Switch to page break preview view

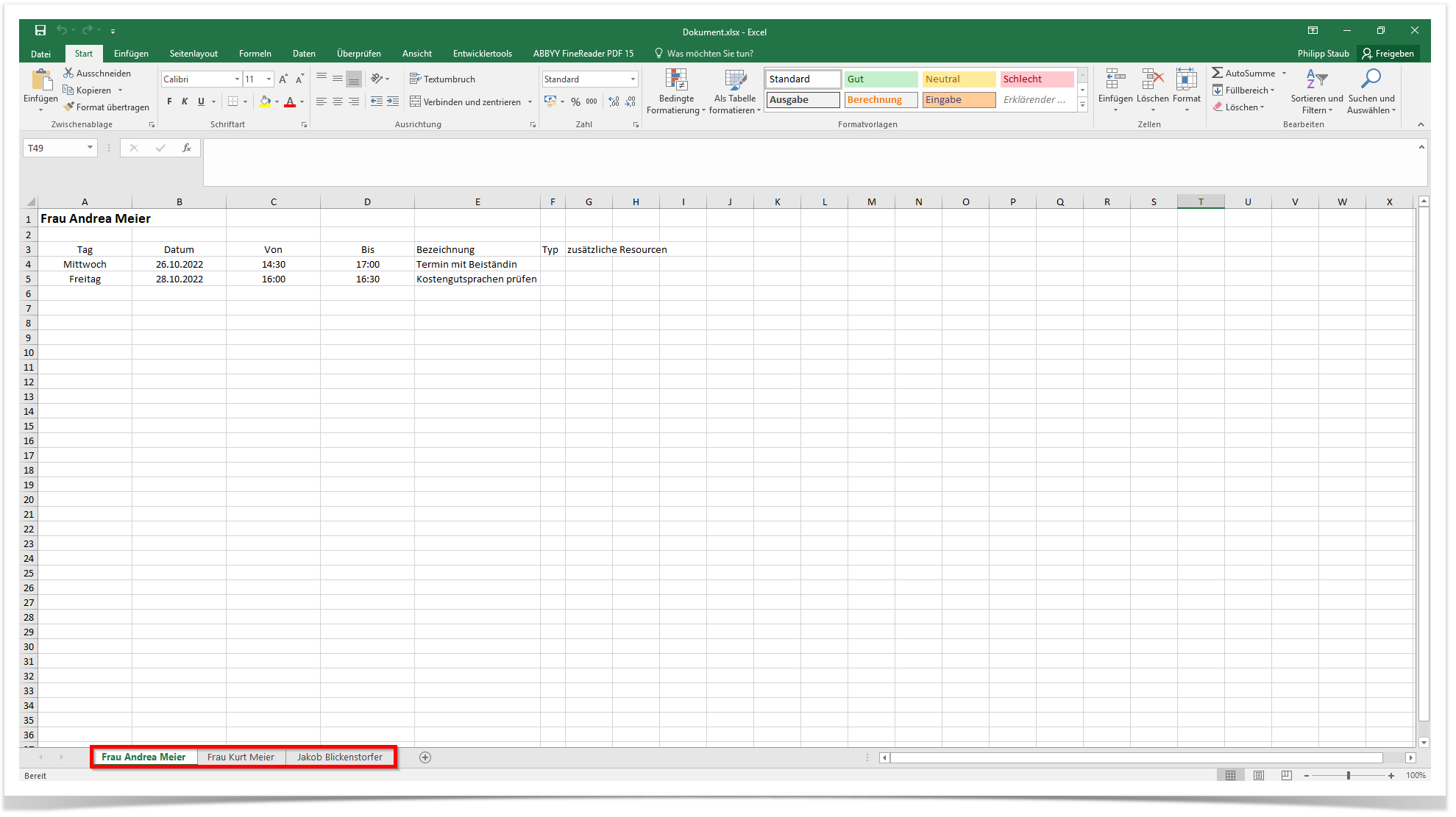pyautogui.click(x=1286, y=776)
